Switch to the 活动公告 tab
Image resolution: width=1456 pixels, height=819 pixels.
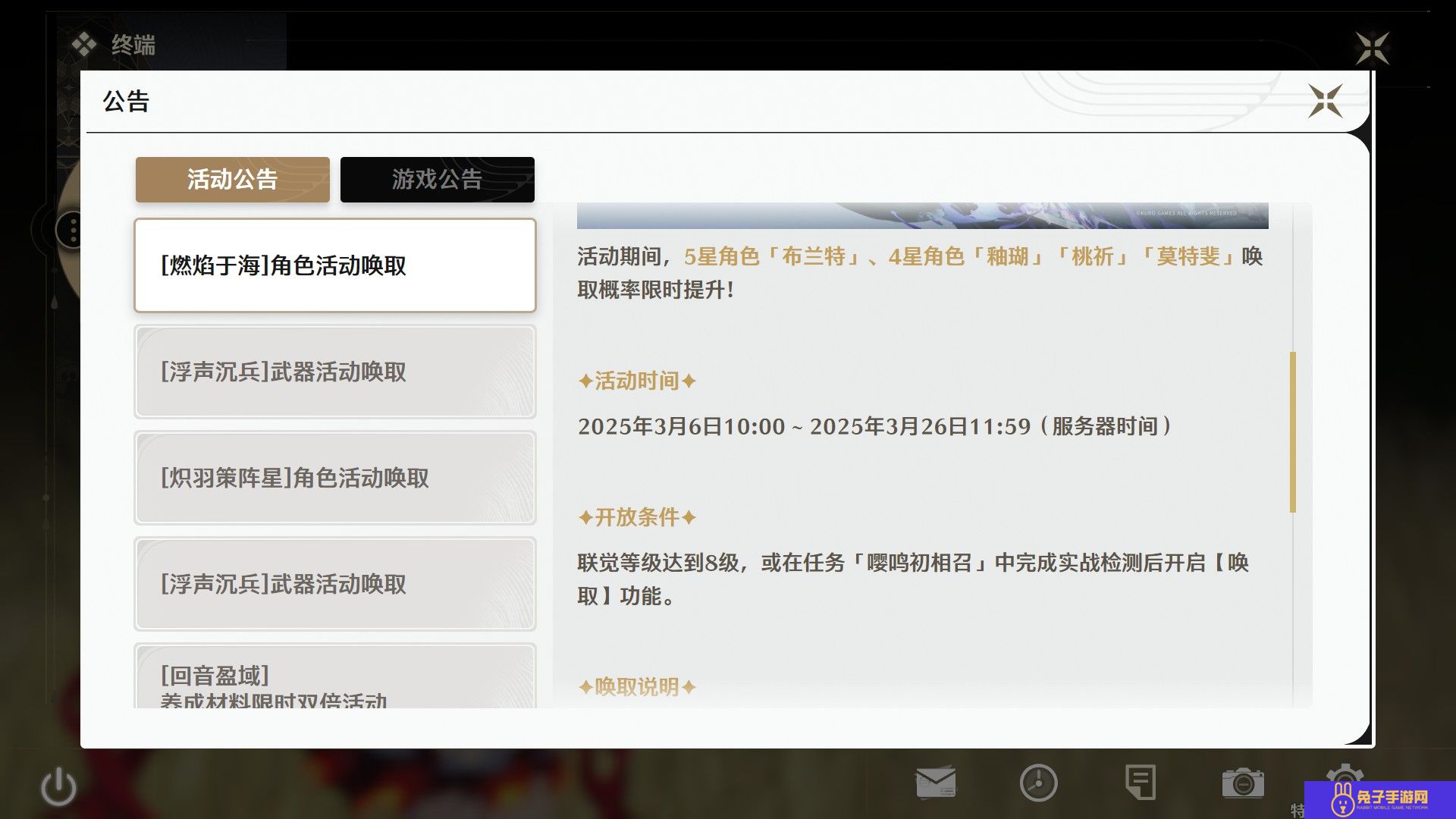[x=233, y=180]
